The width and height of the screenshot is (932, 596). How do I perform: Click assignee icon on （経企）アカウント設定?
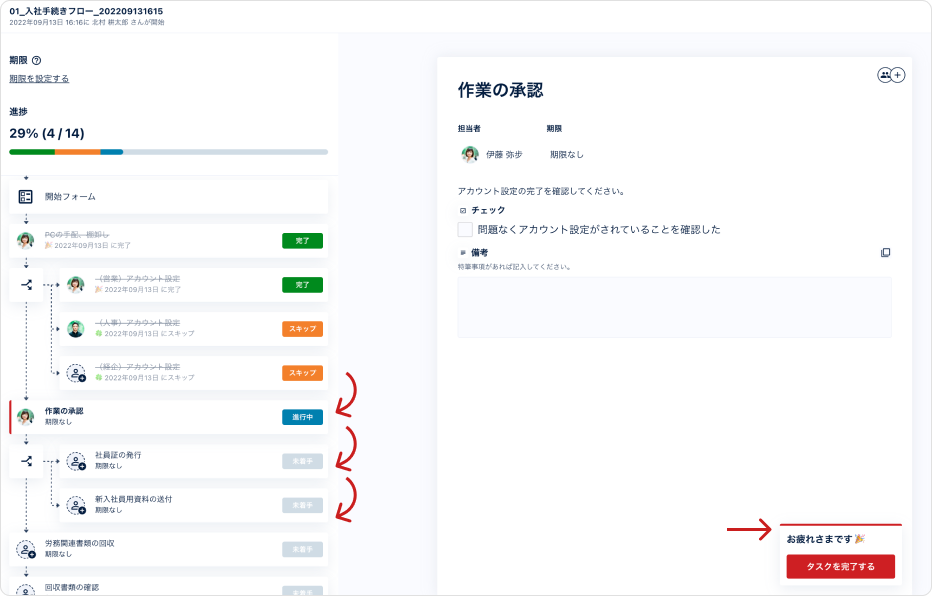[x=76, y=373]
